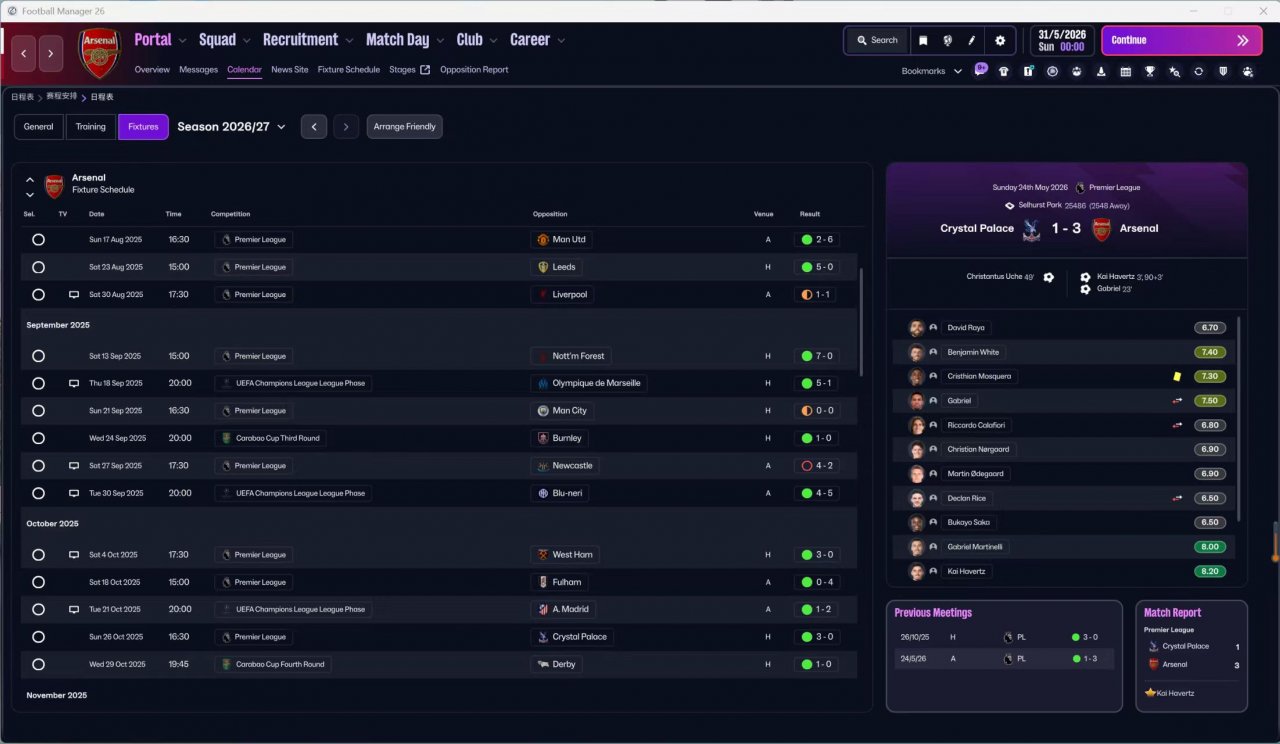Select the Leeds fixture radio button
This screenshot has height=744, width=1280.
click(x=38, y=267)
